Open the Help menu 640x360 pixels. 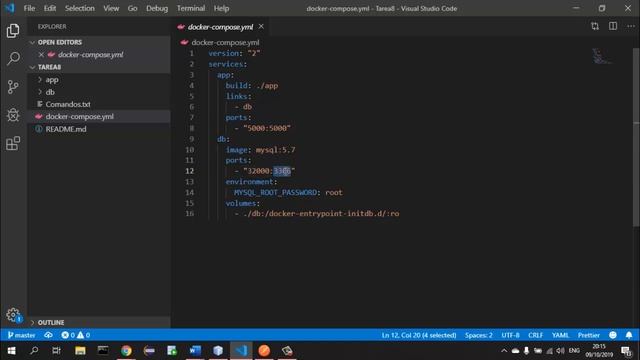pos(222,8)
